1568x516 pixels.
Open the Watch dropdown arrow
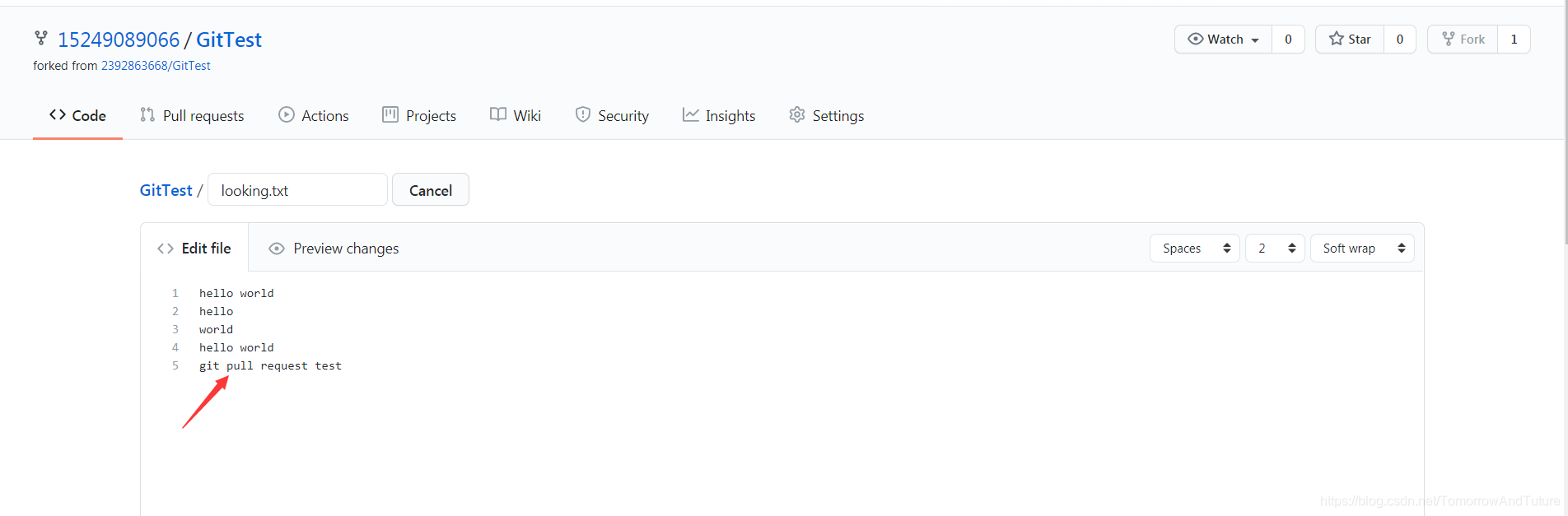(x=1255, y=39)
